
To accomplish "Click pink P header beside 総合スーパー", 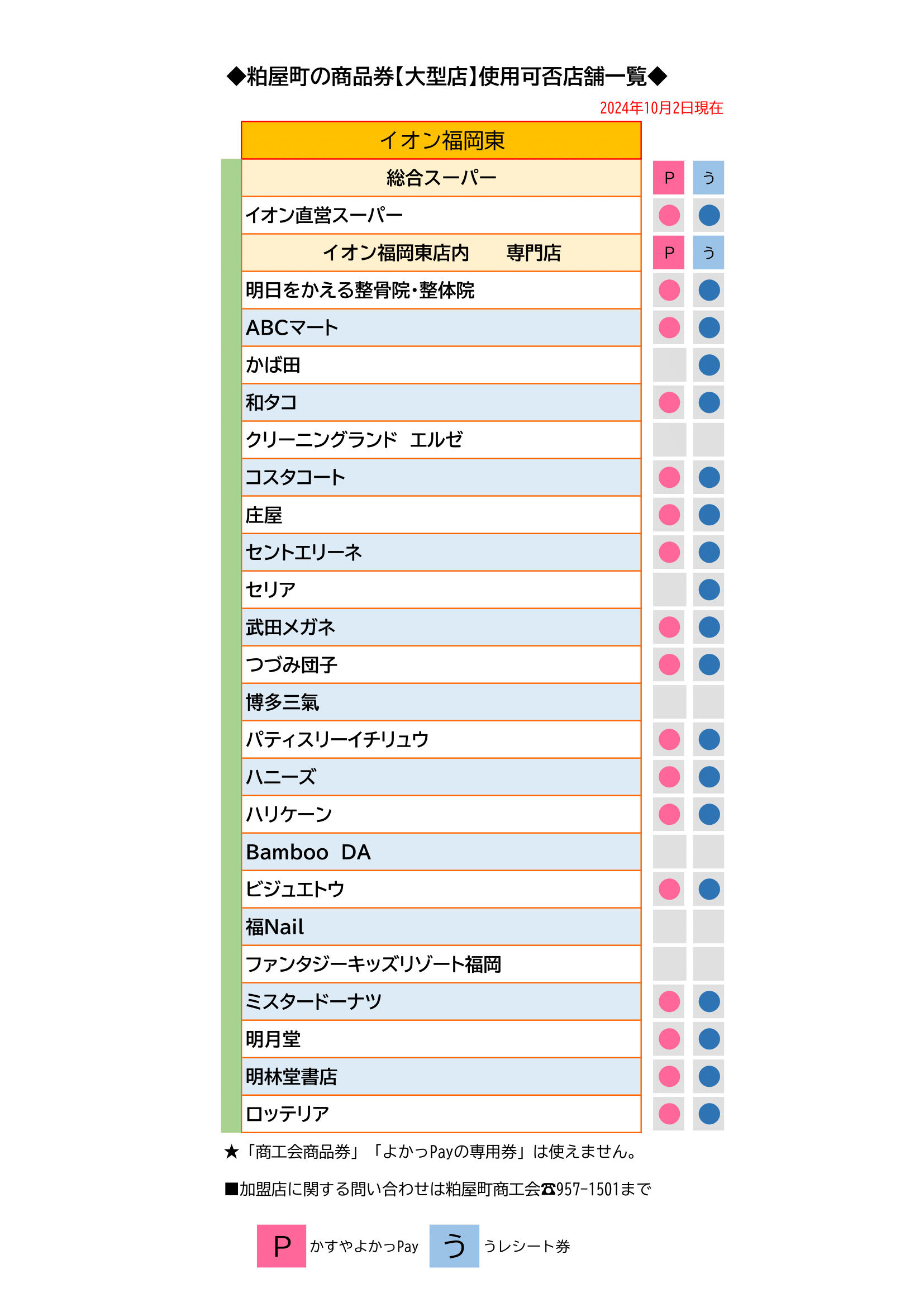I will (x=669, y=178).
